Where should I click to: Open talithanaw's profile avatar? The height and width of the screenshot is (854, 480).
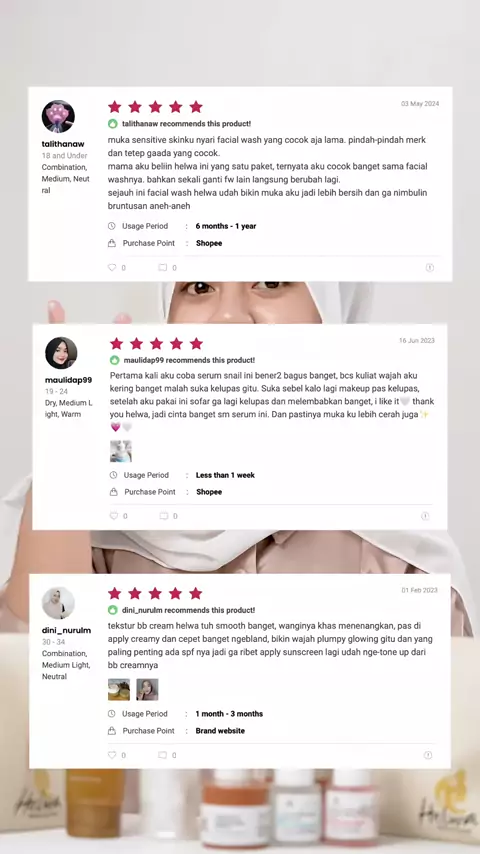coord(58,117)
